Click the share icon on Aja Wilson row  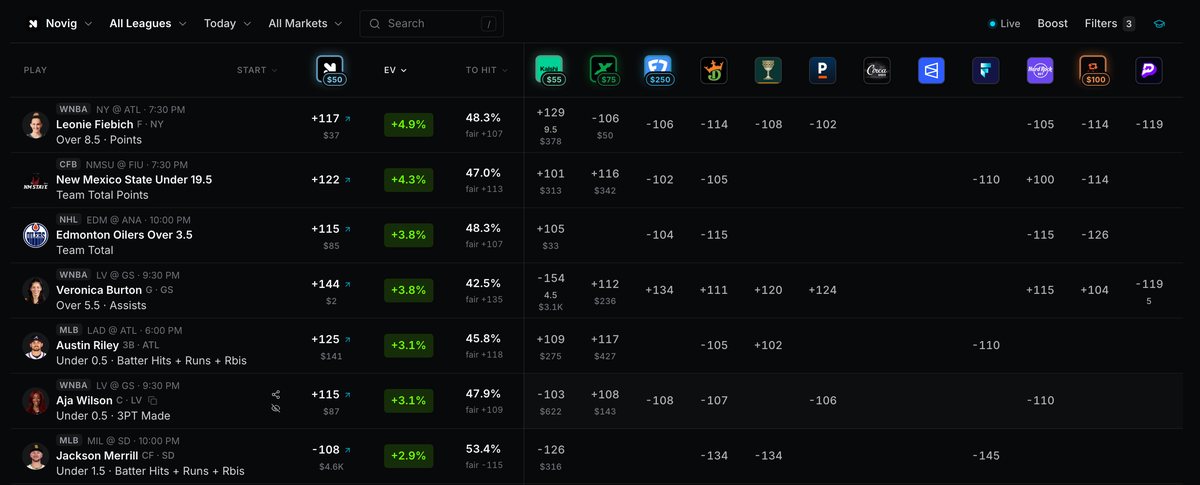pos(275,395)
